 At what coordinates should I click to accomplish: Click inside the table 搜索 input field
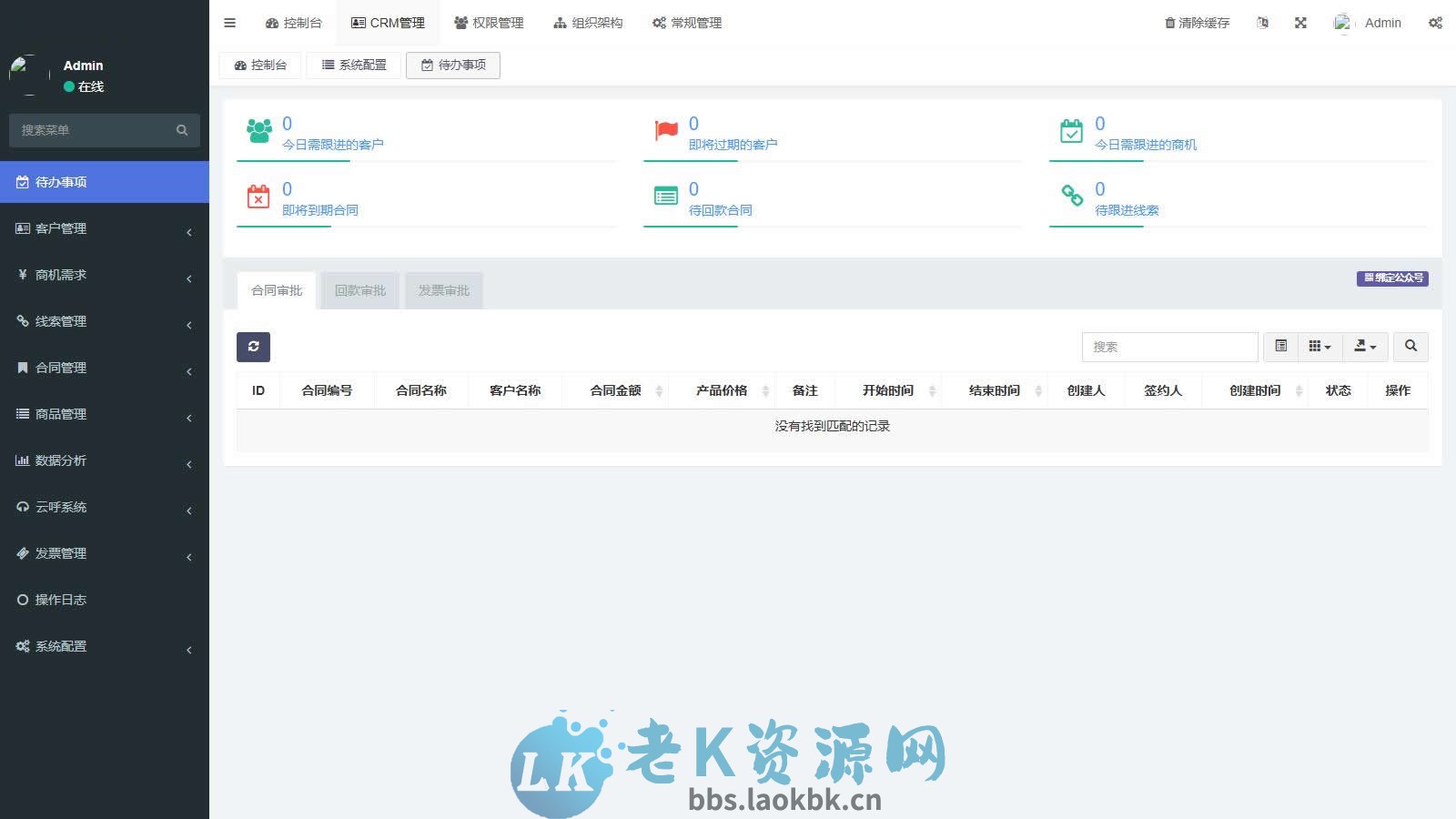pyautogui.click(x=1169, y=347)
